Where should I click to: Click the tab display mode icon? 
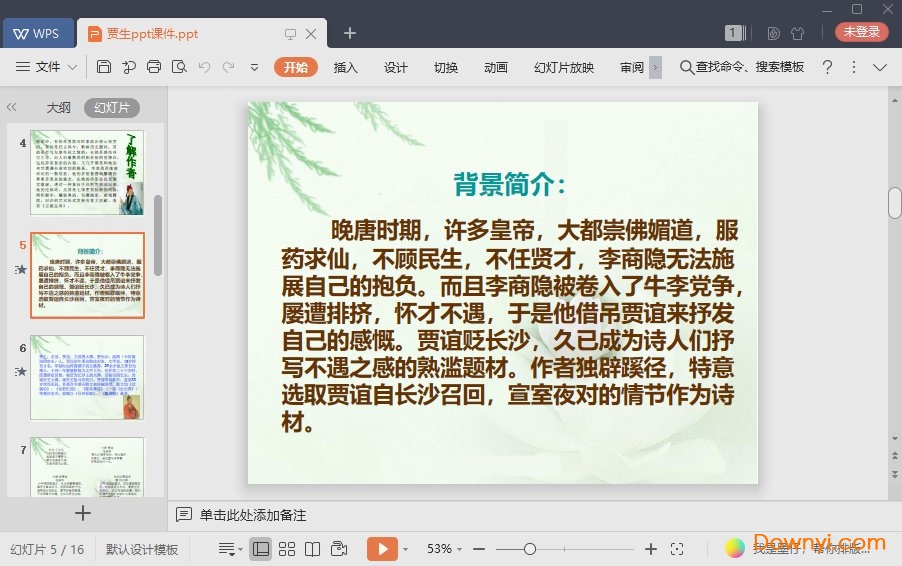tap(291, 34)
